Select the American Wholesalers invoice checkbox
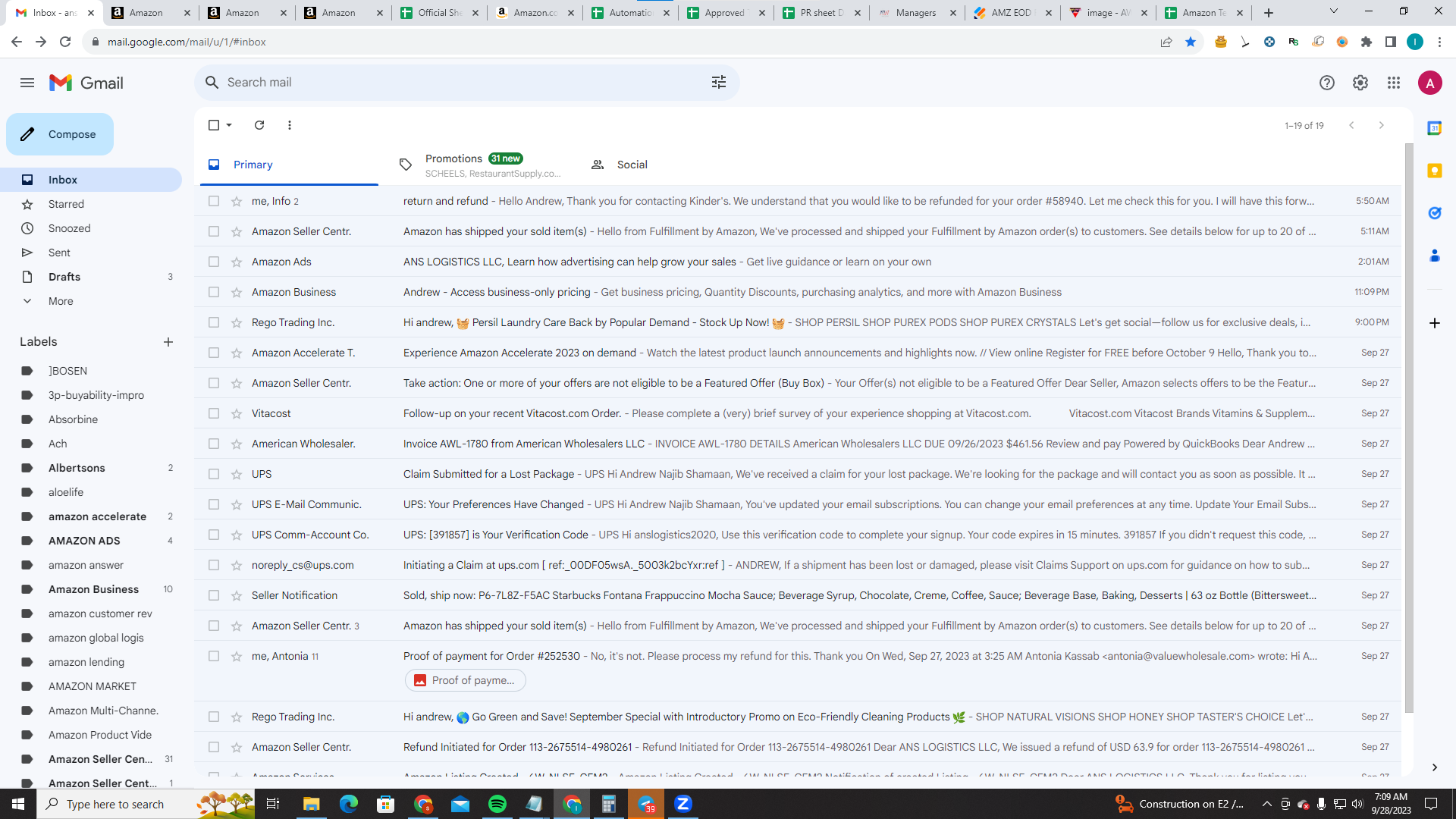 pyautogui.click(x=214, y=444)
